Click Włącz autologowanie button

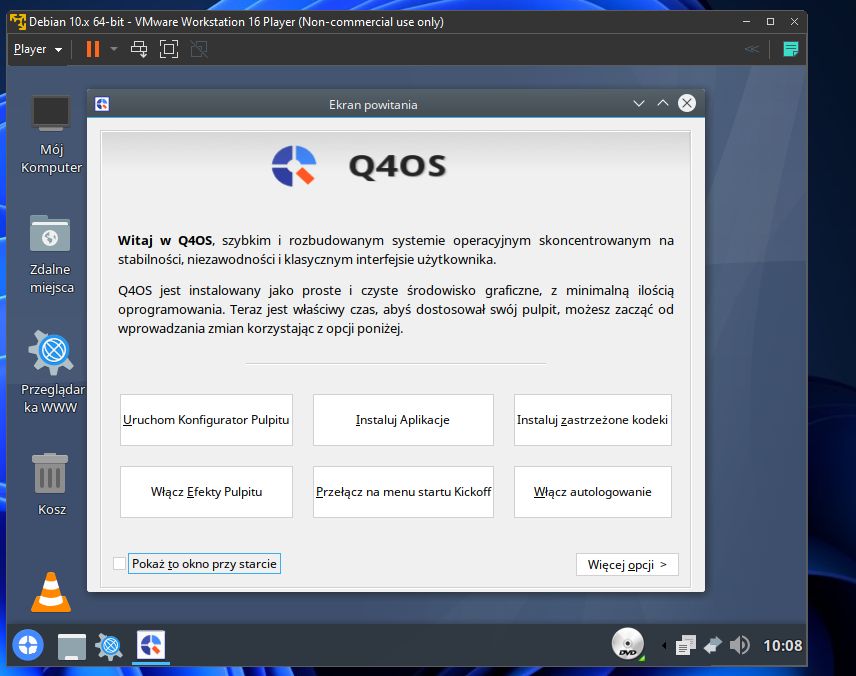pos(592,492)
